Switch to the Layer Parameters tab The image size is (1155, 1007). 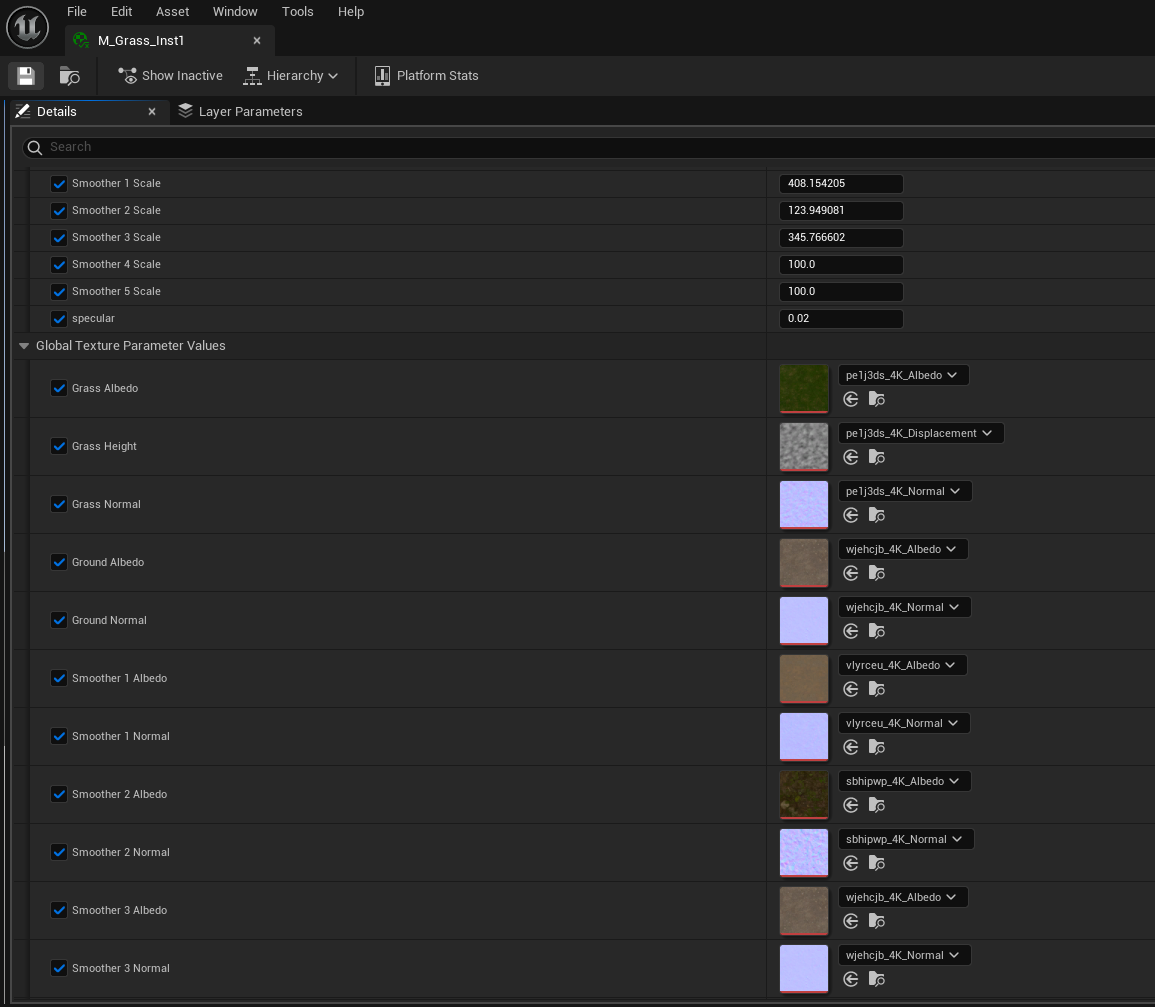tap(240, 111)
